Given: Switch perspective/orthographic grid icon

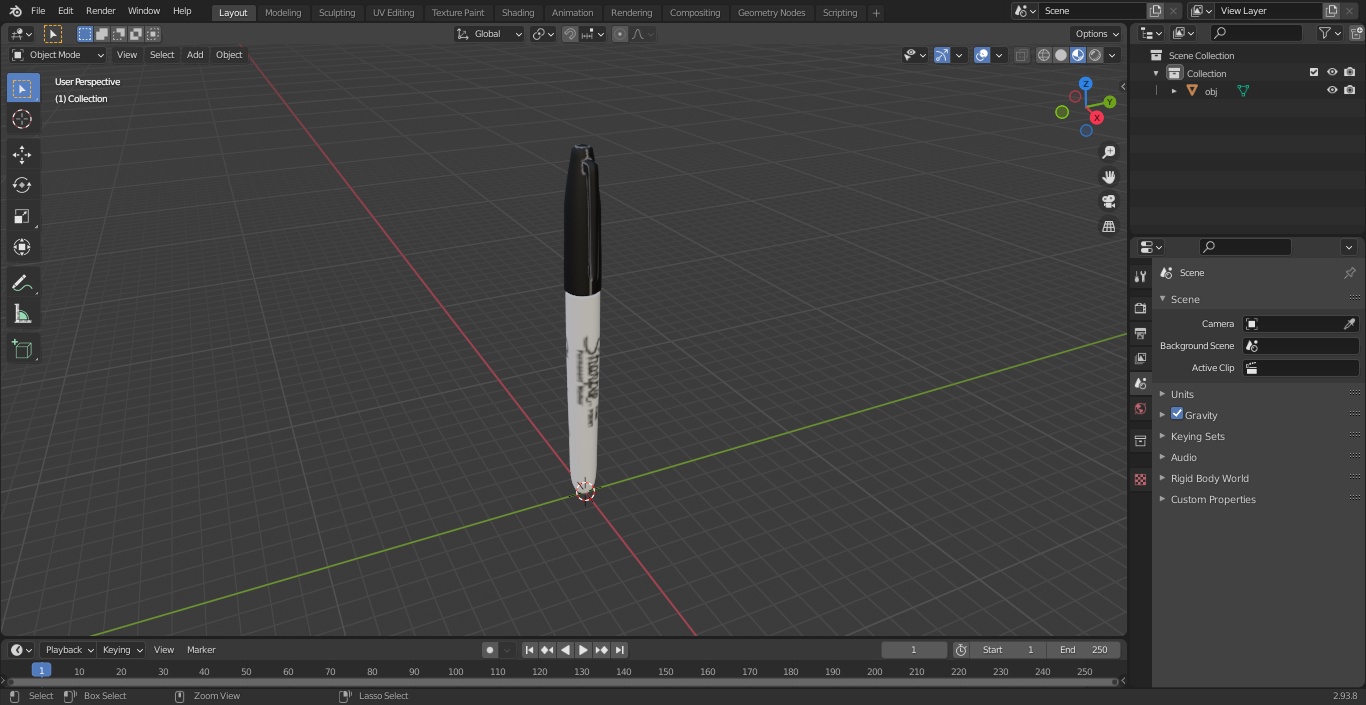Looking at the screenshot, I should click(1108, 227).
